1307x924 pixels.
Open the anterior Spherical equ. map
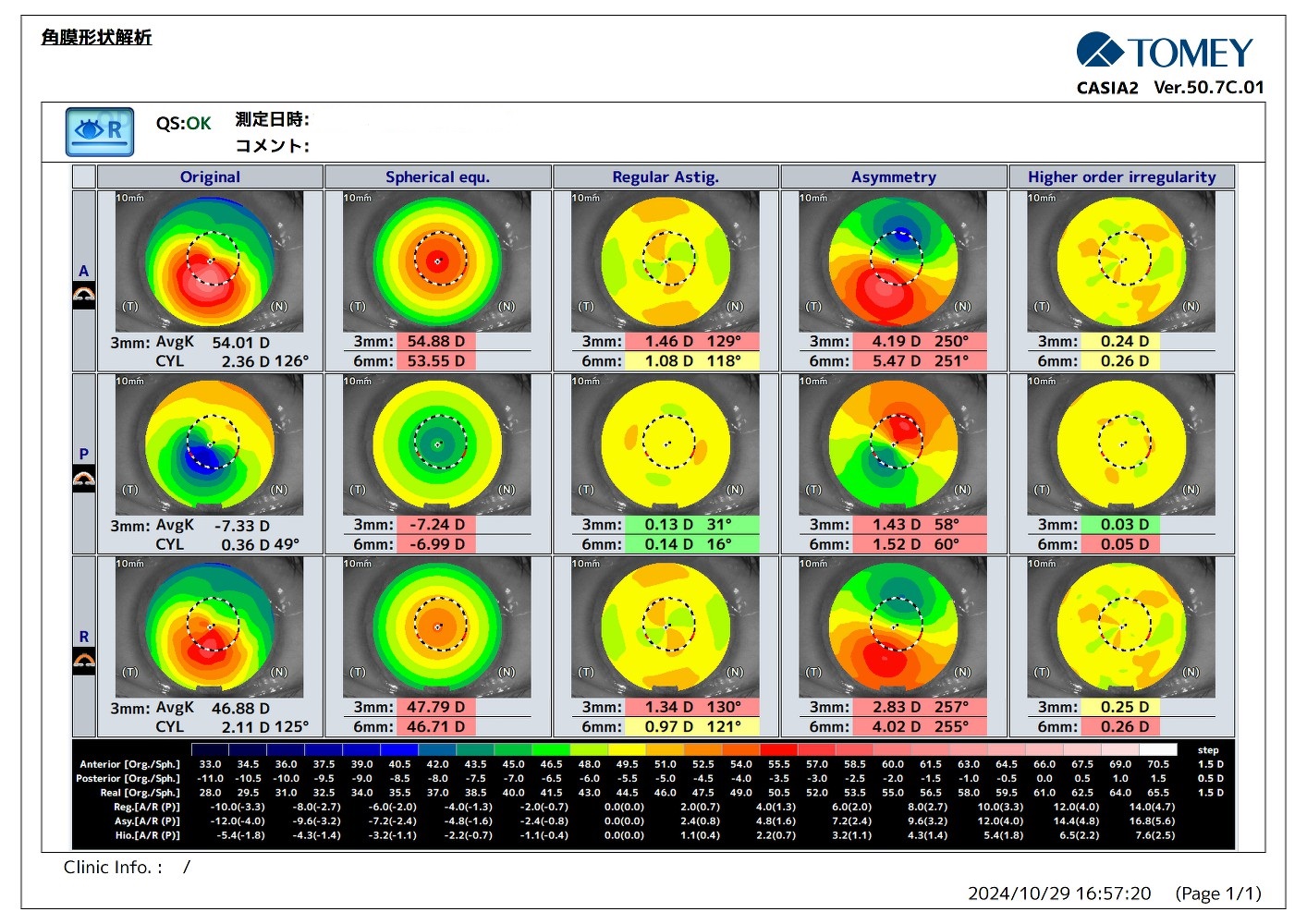tap(437, 261)
